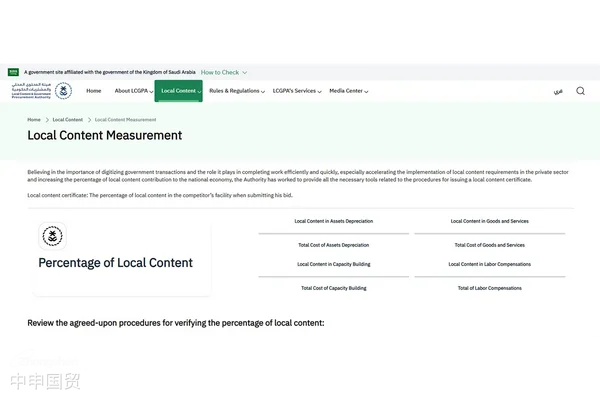
Task: Click the Saudi flag icon
Action: click(14, 72)
